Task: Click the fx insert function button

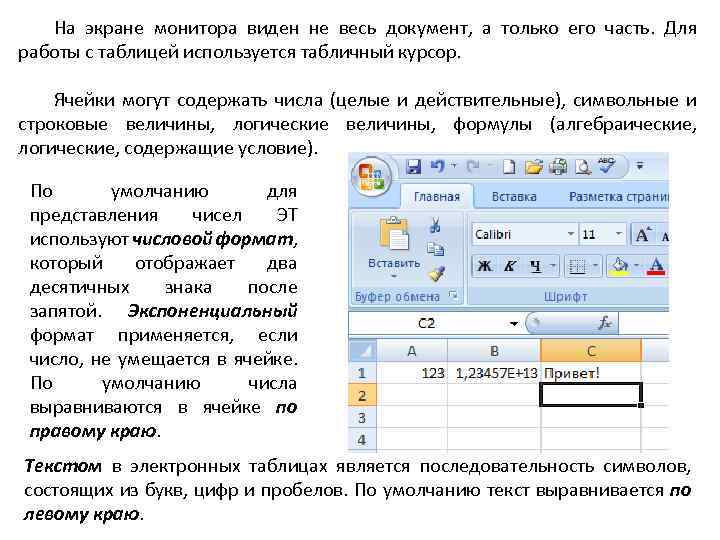Action: (x=605, y=323)
